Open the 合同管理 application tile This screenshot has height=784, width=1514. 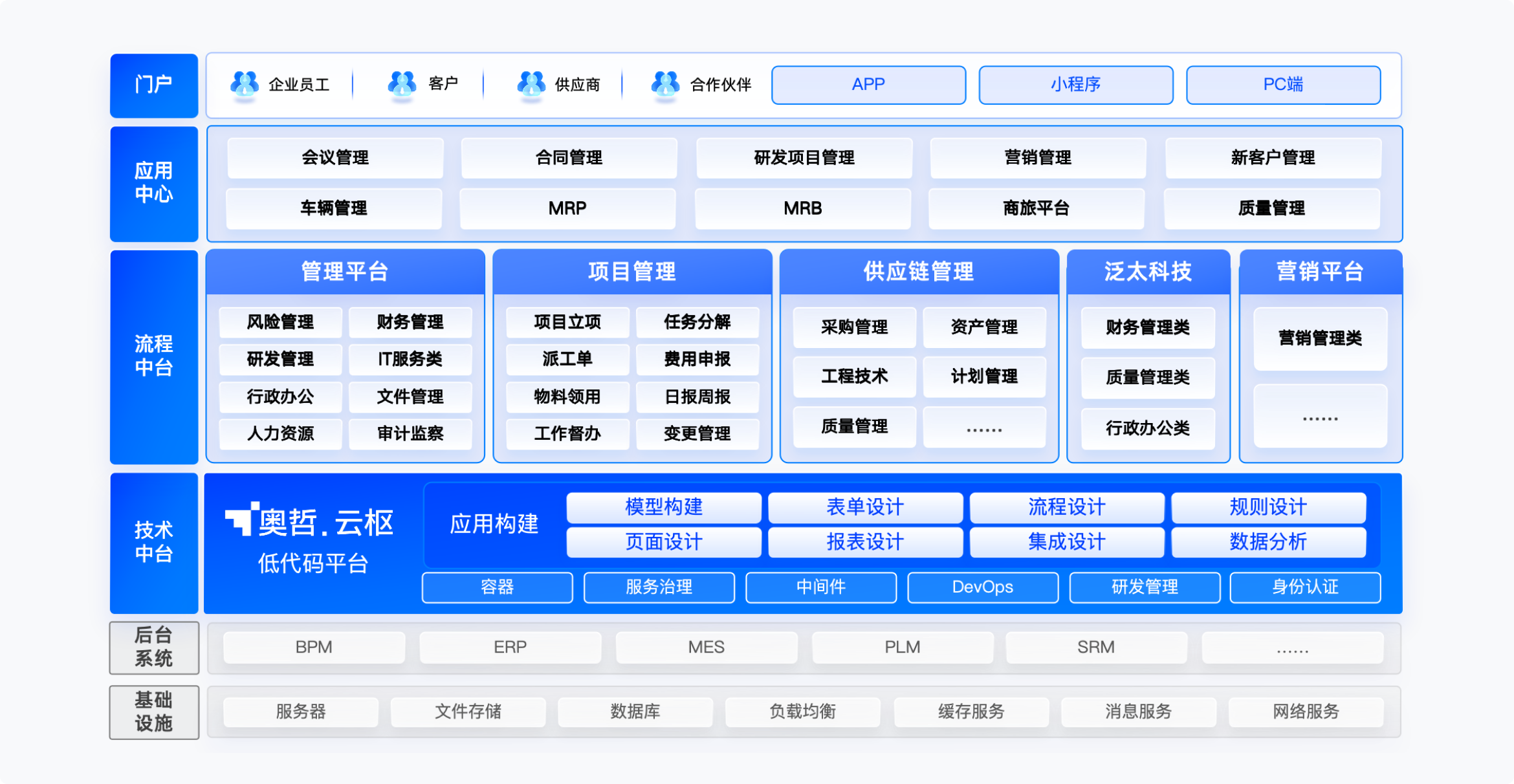coord(569,157)
